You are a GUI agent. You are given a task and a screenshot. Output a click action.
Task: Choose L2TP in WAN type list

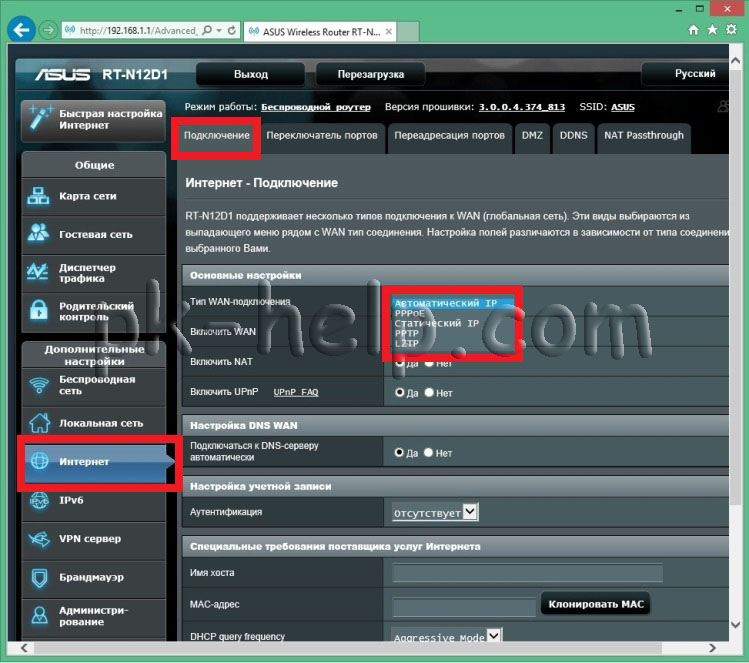tap(453, 343)
